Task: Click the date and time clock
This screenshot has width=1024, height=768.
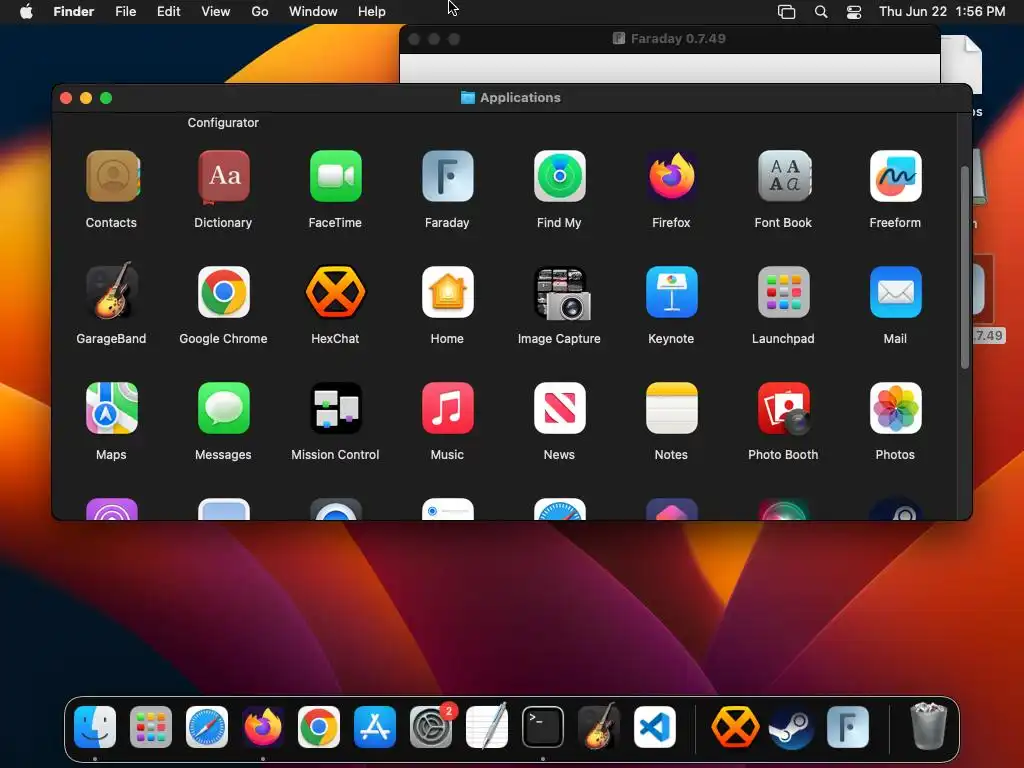Action: pos(942,12)
